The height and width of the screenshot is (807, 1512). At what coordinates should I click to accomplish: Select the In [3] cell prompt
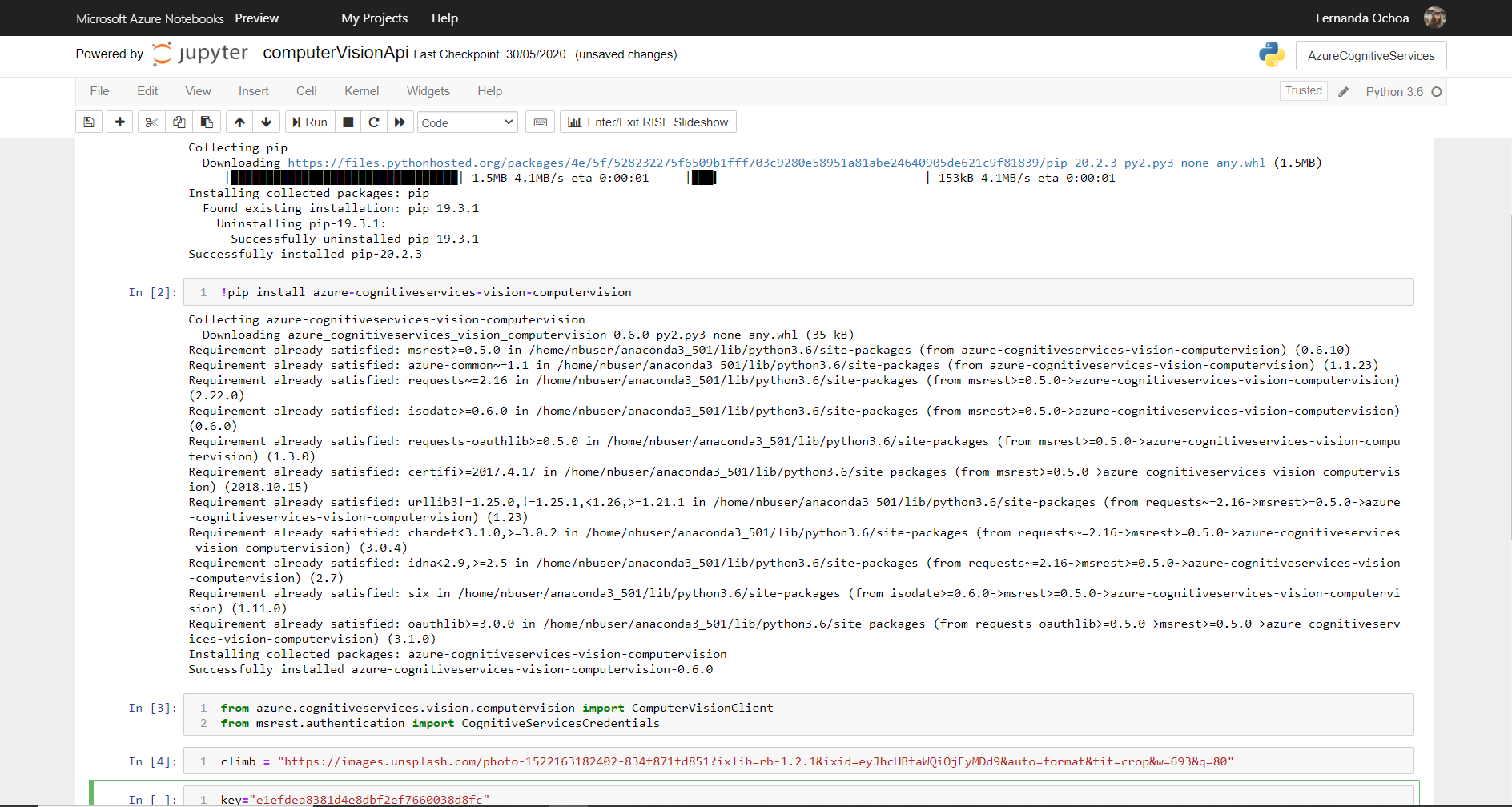tap(153, 708)
